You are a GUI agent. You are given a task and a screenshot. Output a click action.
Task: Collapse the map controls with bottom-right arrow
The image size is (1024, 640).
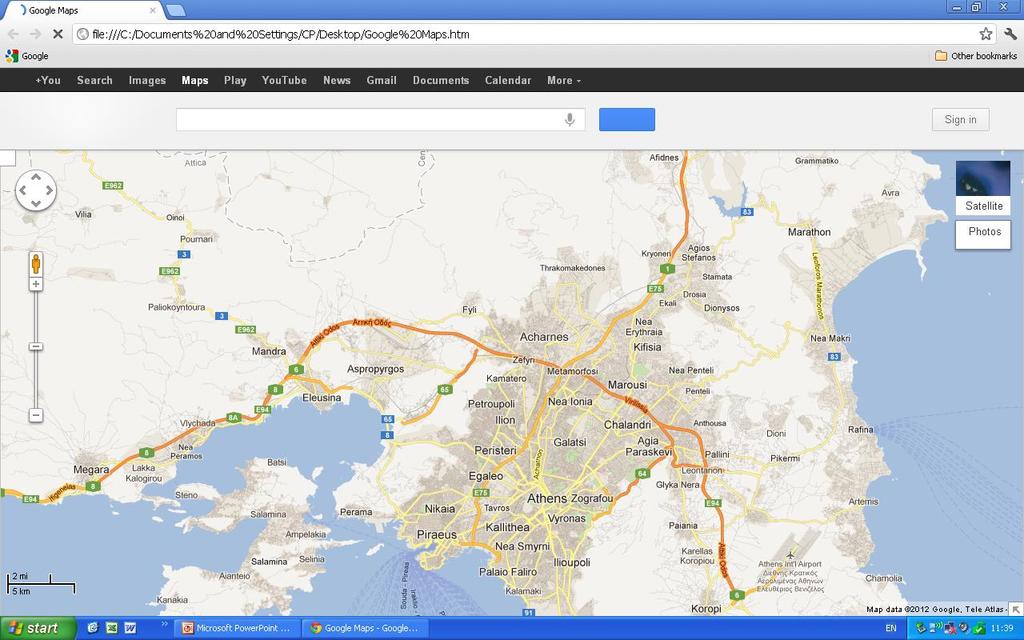(x=1016, y=609)
